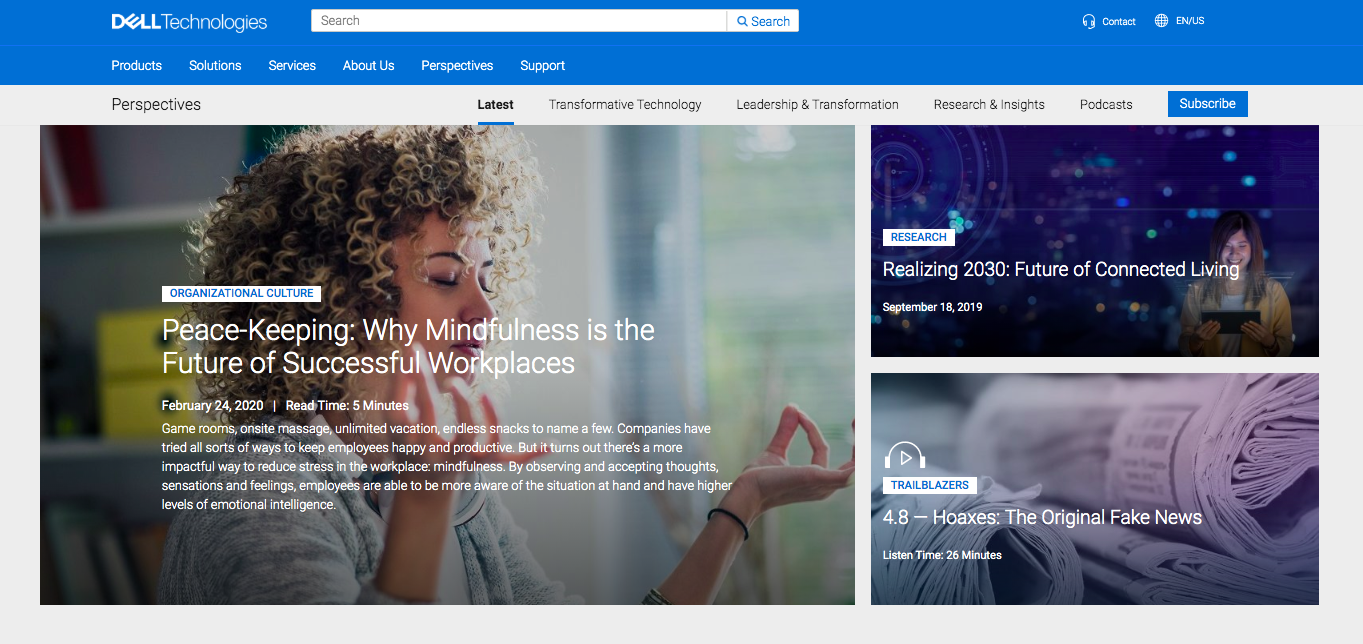Click the blue Subscribe button
1363x644 pixels.
[1207, 104]
